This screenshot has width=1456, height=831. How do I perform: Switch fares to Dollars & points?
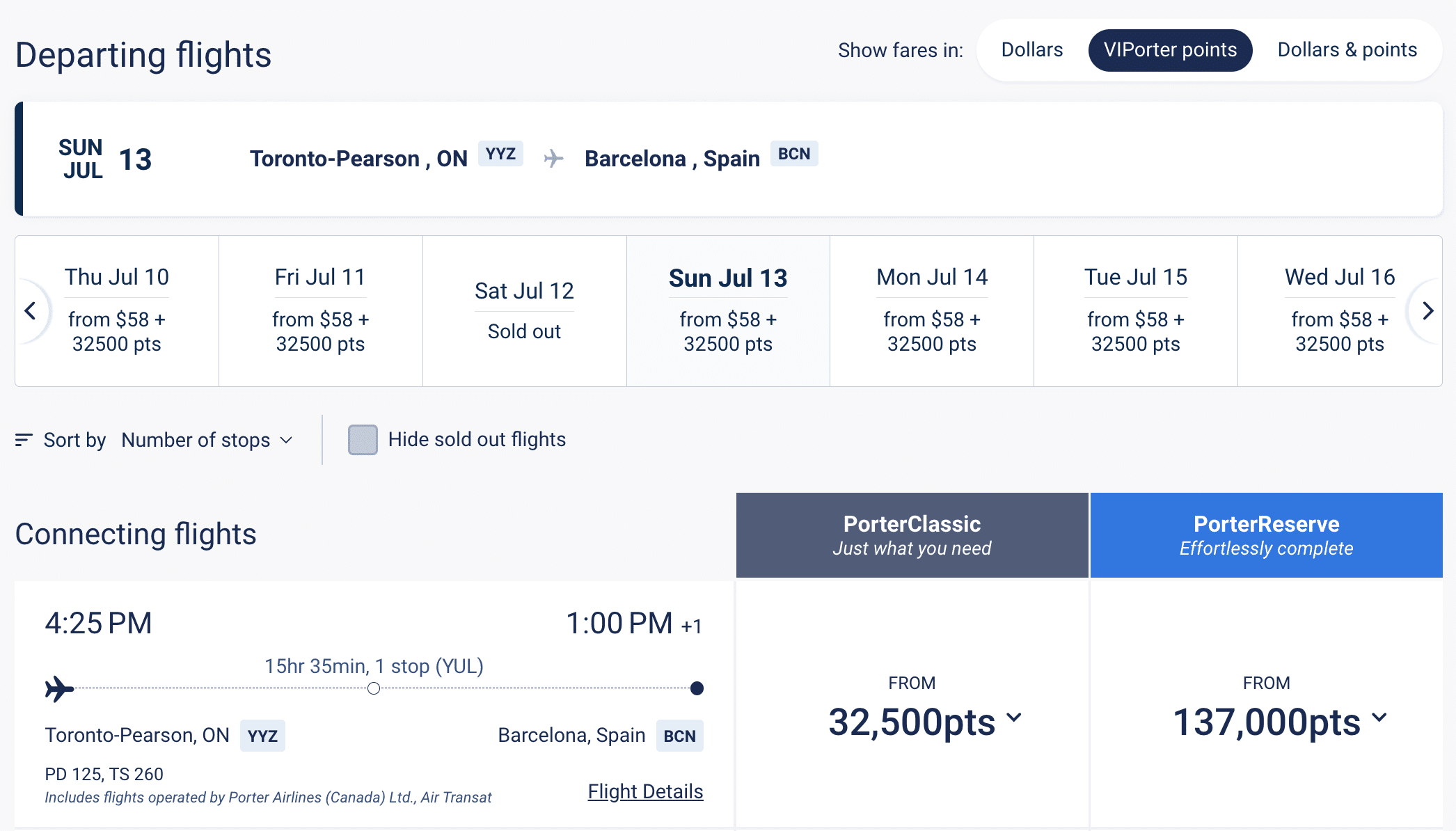click(x=1347, y=50)
